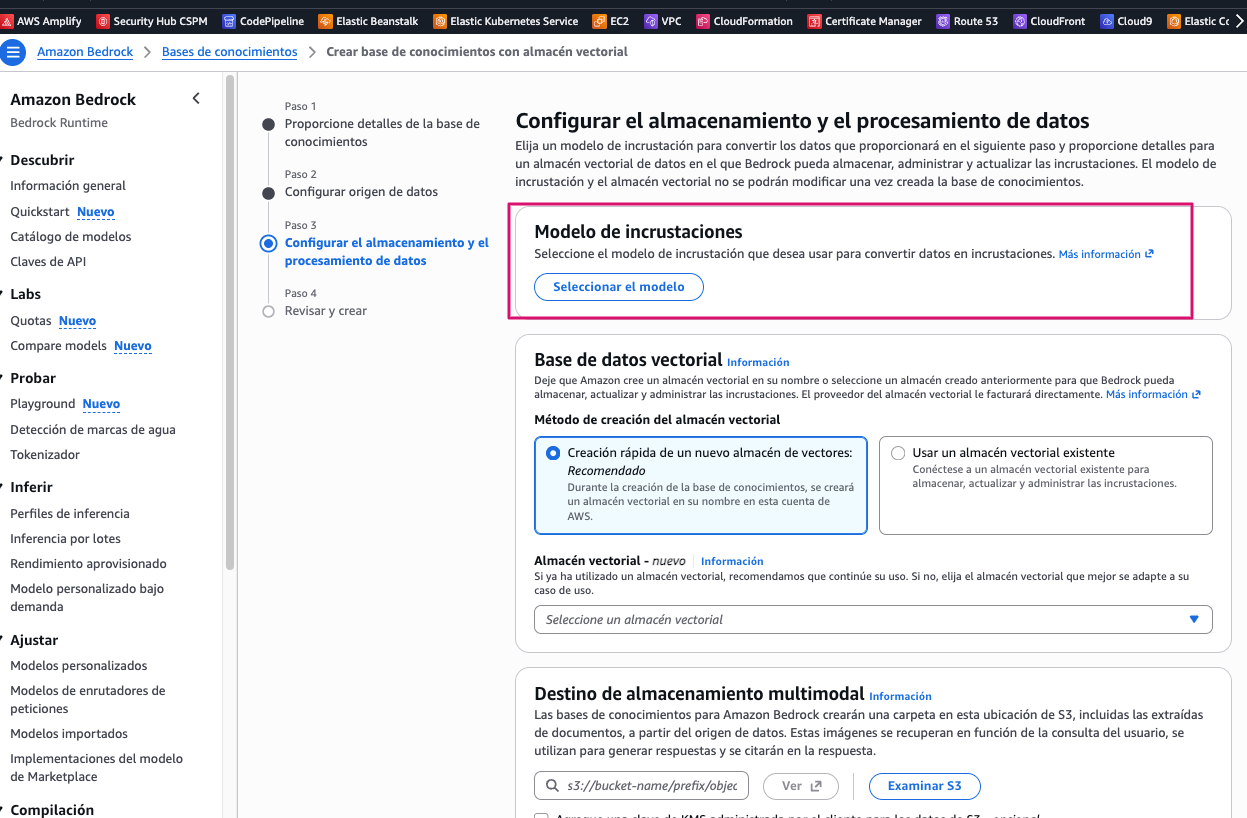
Task: Open Security Hub CSPM bookmark icon
Action: pyautogui.click(x=103, y=21)
